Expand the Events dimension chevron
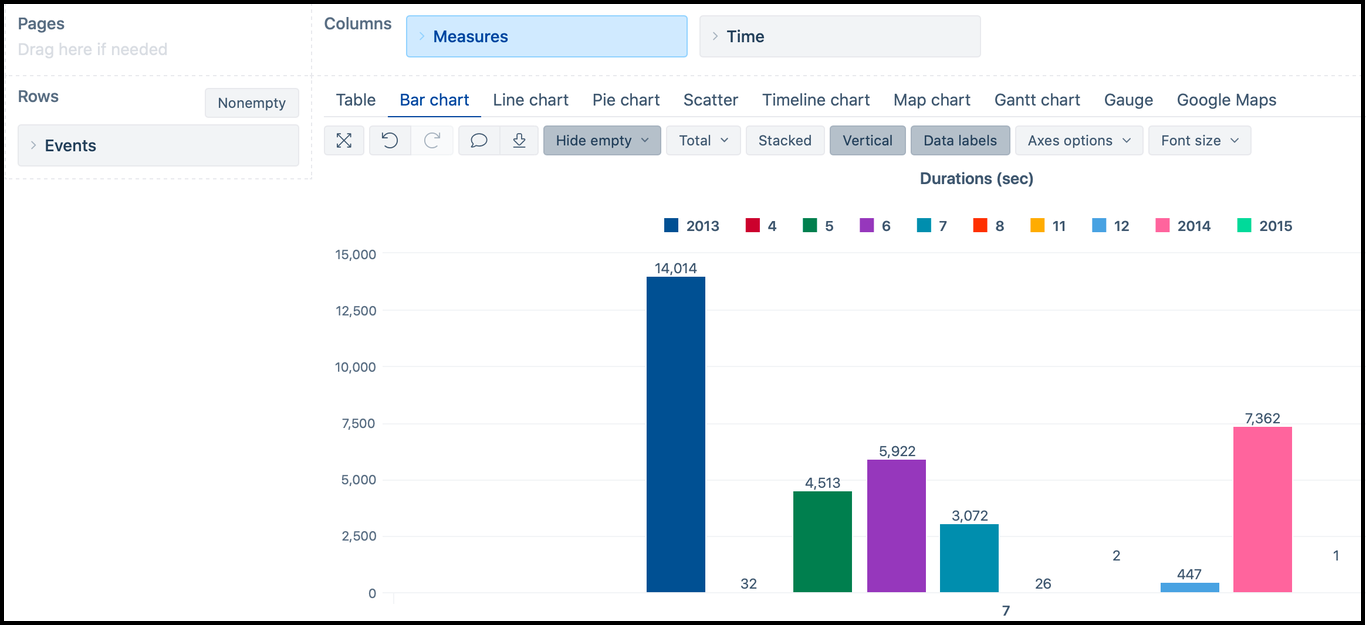The image size is (1366, 625). tap(33, 146)
